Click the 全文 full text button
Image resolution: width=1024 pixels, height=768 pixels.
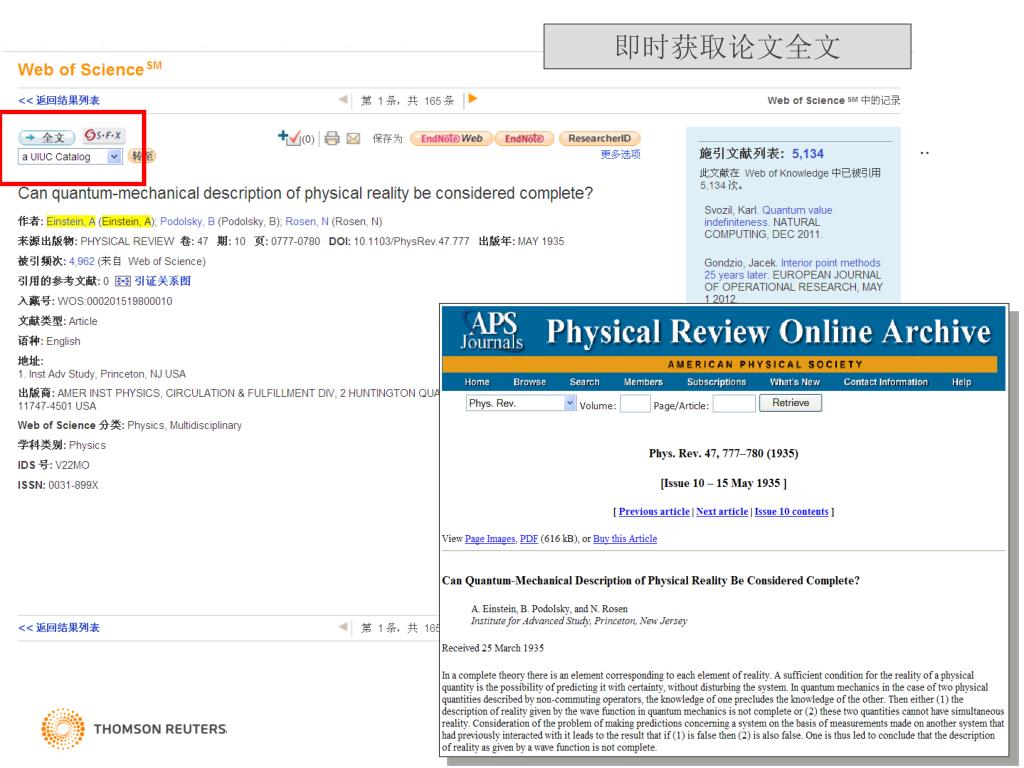click(46, 137)
